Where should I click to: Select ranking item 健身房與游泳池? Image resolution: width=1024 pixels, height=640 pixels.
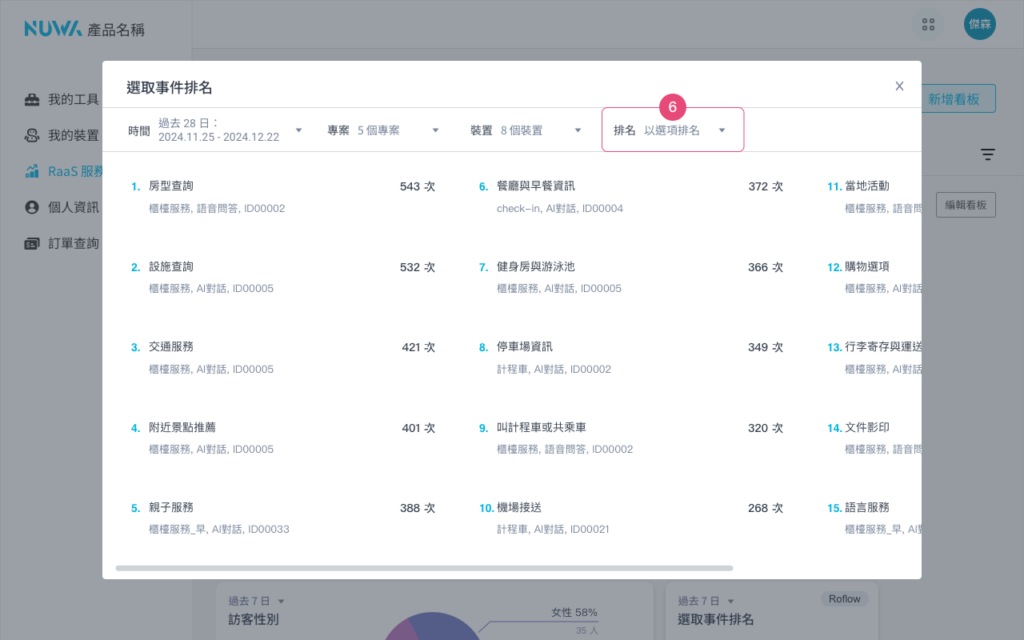(536, 266)
